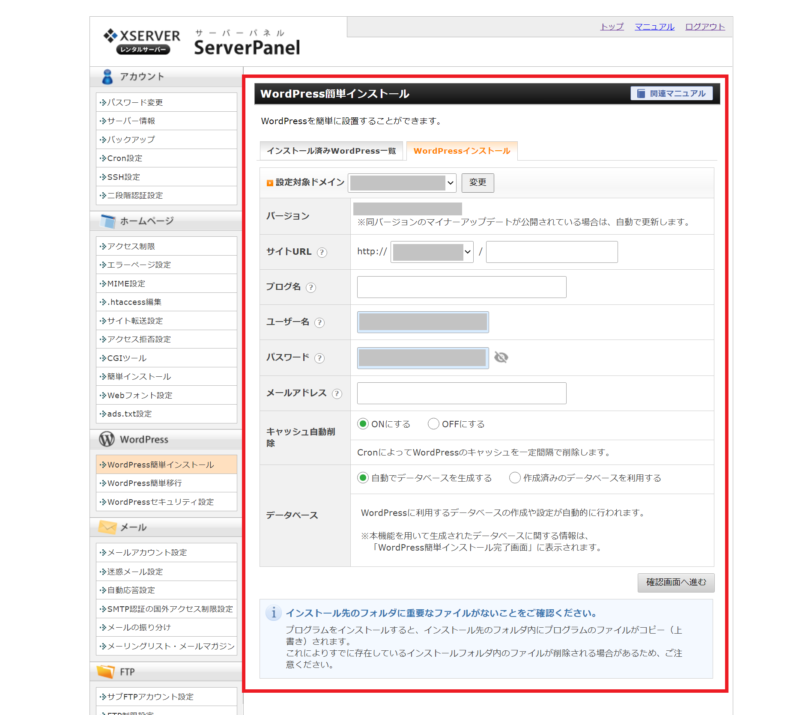Open CGIツール in sidebar
This screenshot has width=800, height=715.
(x=166, y=358)
